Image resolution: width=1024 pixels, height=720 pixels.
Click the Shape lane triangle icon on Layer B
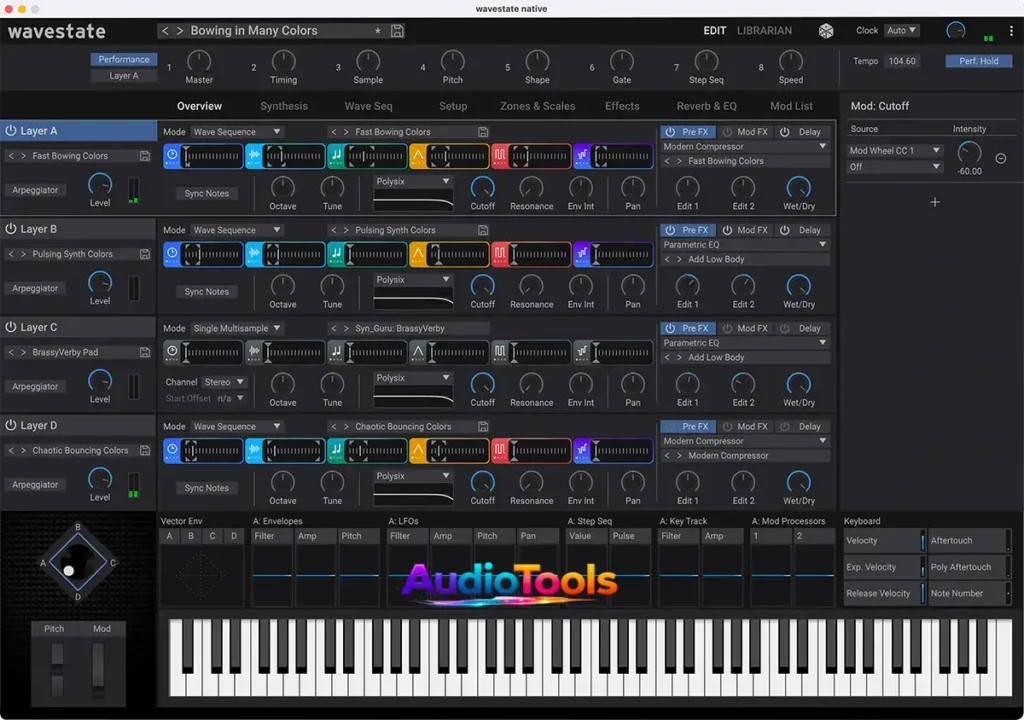click(x=417, y=252)
